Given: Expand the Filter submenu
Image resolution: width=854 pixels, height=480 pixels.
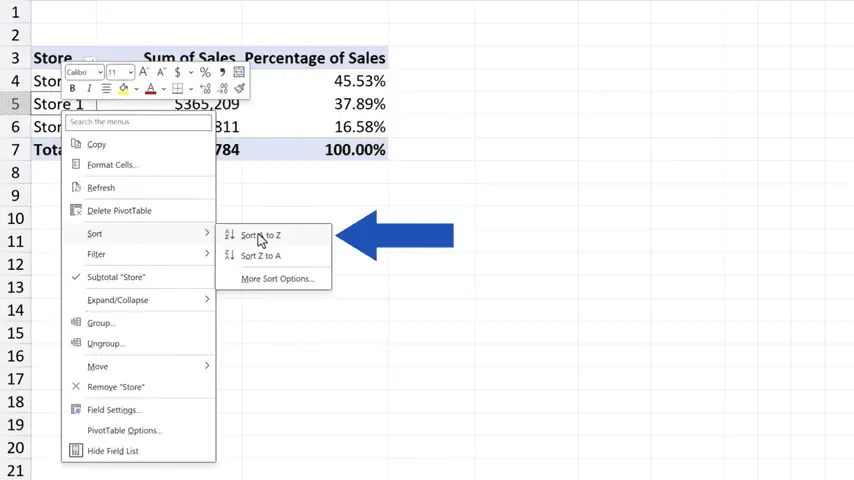Looking at the screenshot, I should (x=140, y=254).
